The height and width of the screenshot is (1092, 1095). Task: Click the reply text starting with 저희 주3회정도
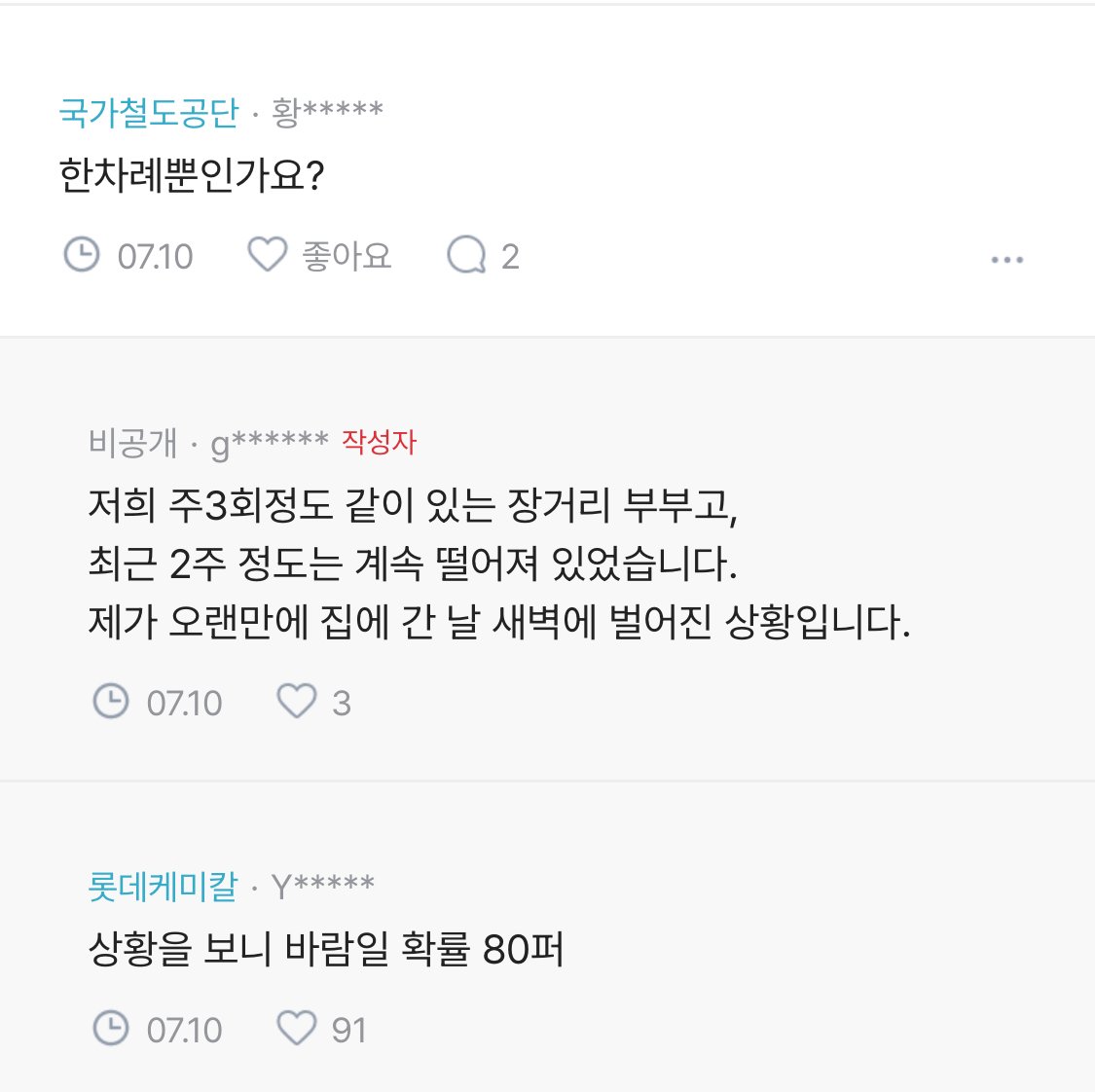pyautogui.click(x=413, y=505)
